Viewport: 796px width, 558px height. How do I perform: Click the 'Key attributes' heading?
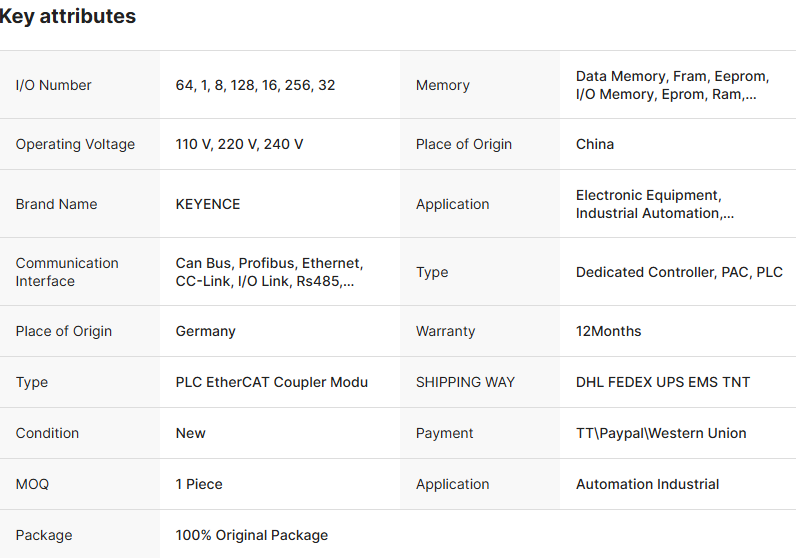tap(67, 17)
